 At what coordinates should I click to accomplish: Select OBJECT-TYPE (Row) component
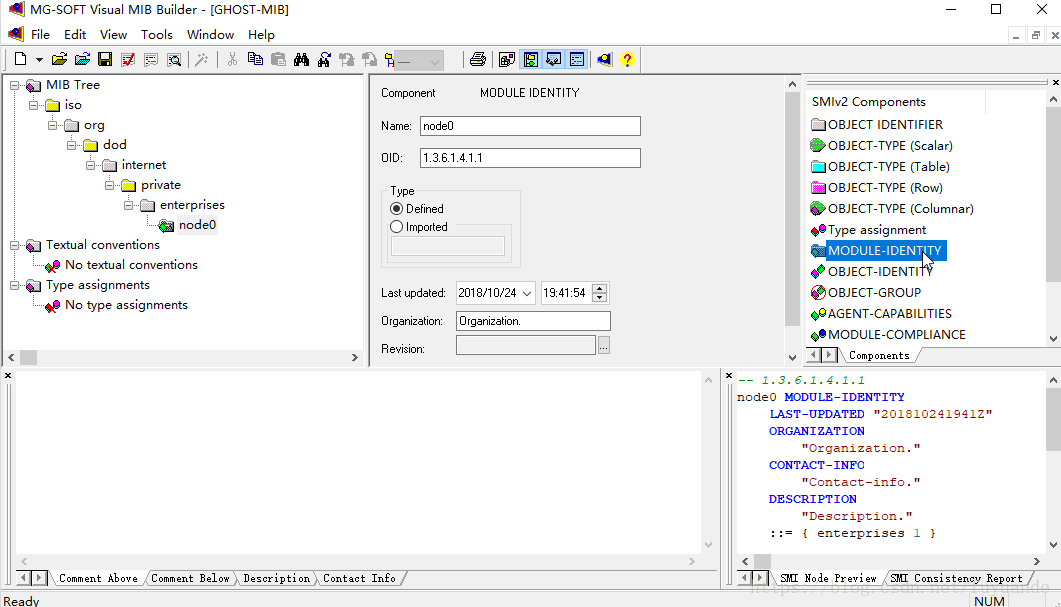885,187
